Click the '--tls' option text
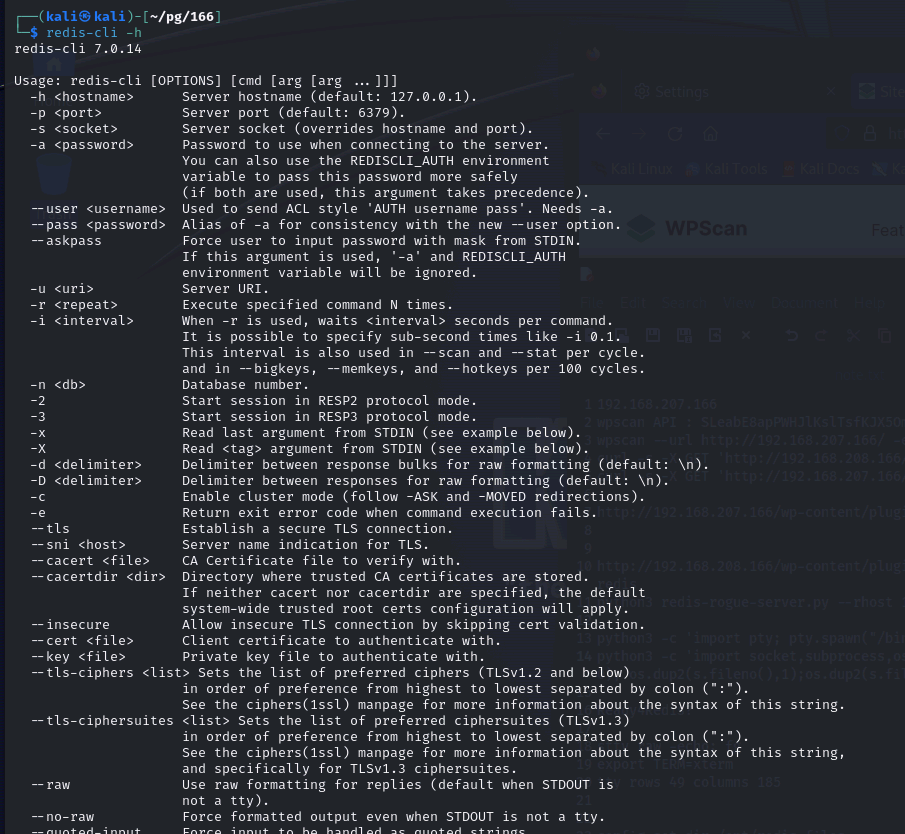The image size is (905, 834). [50, 529]
